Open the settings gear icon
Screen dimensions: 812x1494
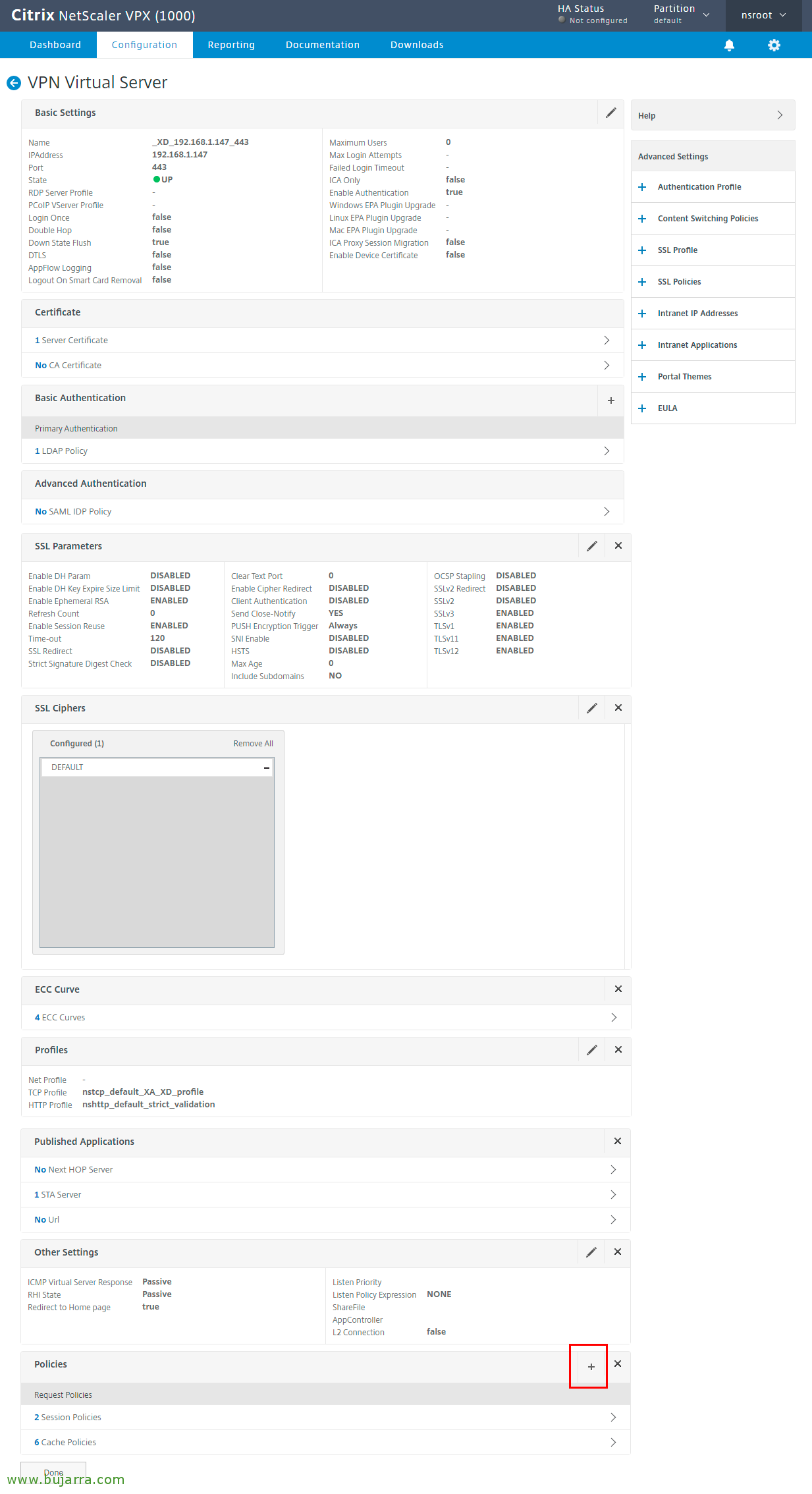(774, 45)
